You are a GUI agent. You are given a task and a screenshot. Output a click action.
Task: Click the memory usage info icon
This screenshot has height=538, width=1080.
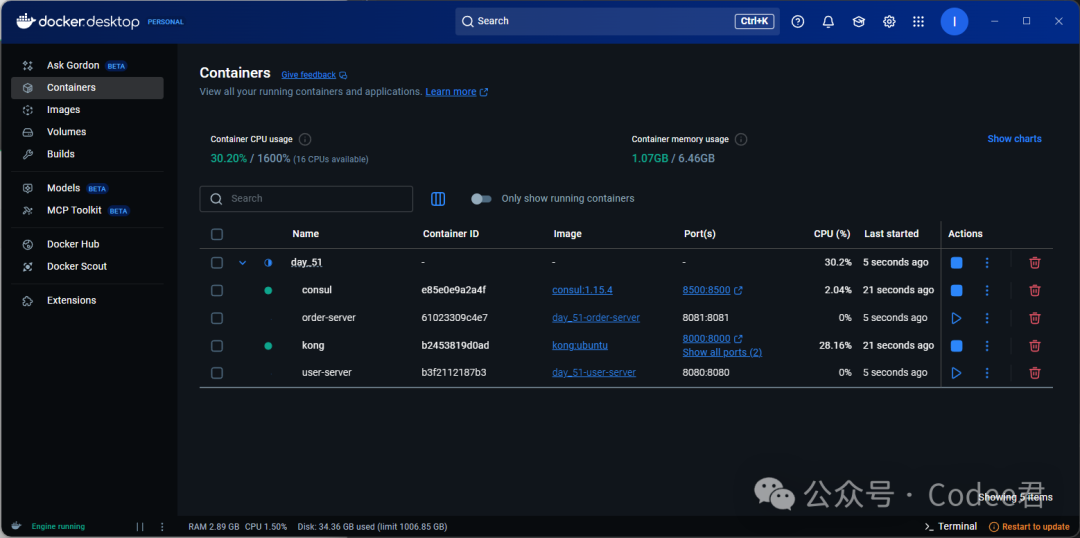tap(741, 139)
